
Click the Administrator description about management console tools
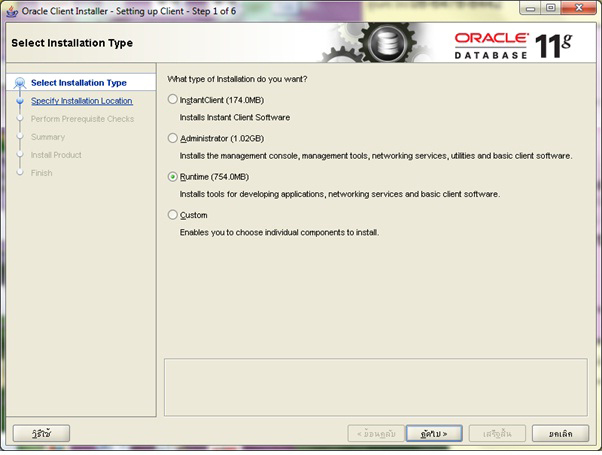point(376,156)
